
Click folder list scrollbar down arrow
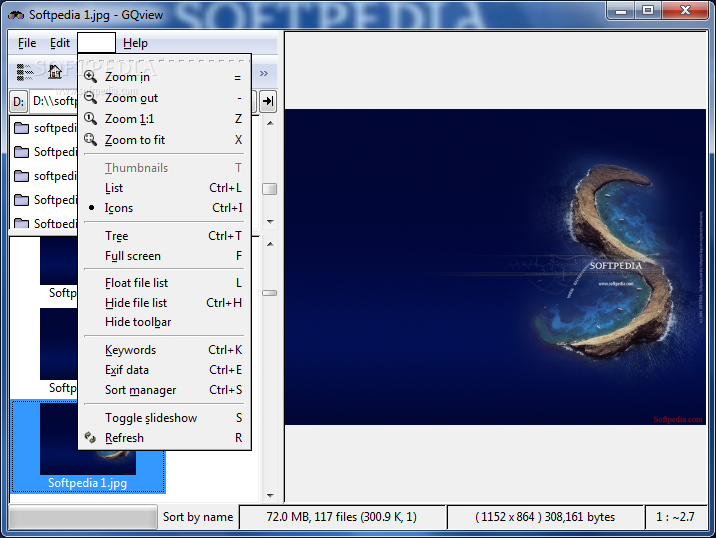(x=270, y=222)
